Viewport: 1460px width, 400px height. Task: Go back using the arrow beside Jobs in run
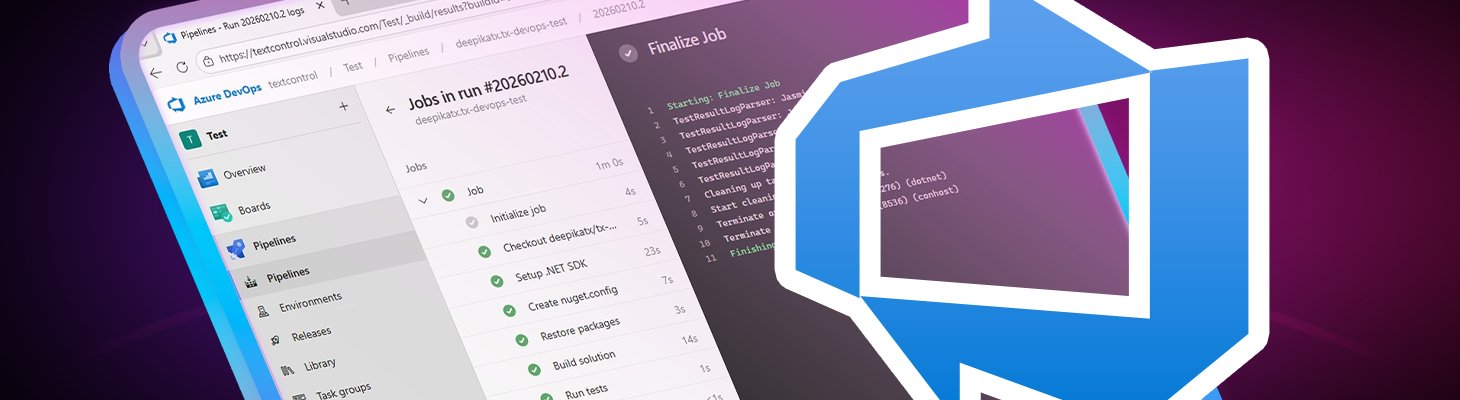click(x=390, y=110)
